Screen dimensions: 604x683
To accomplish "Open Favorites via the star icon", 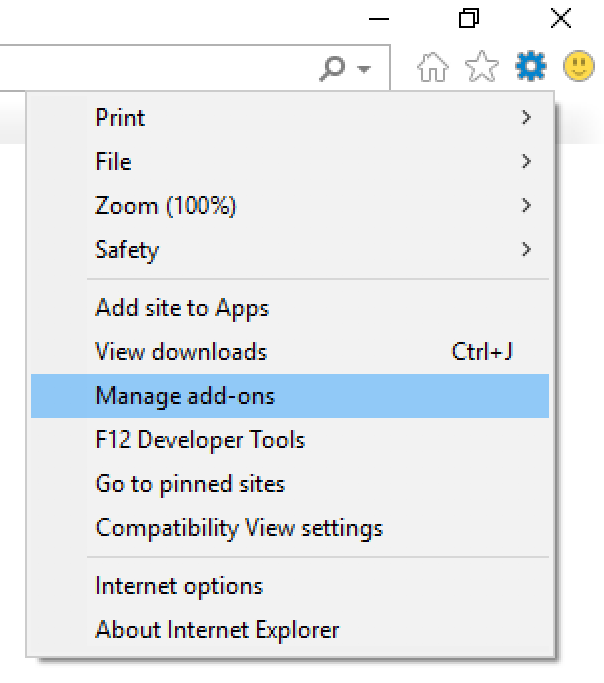I will (x=482, y=67).
